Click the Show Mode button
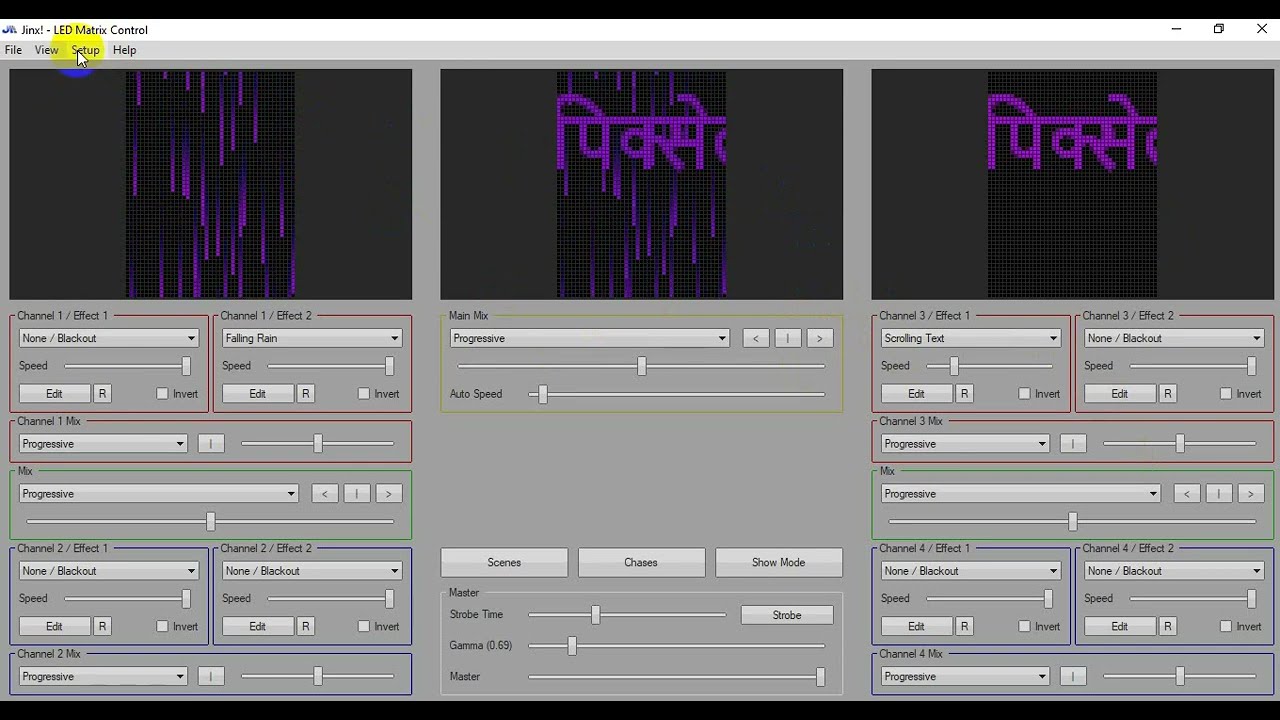Screen dimensions: 1280x720 tap(779, 562)
